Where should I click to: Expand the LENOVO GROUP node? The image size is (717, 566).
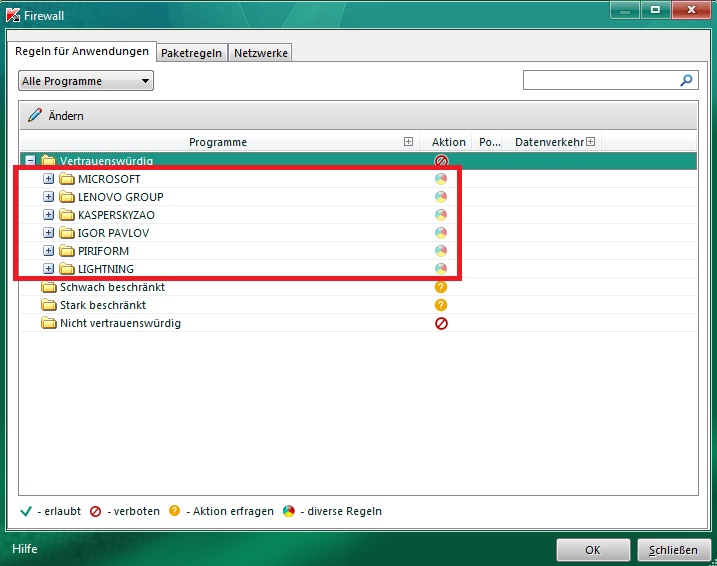click(x=48, y=197)
